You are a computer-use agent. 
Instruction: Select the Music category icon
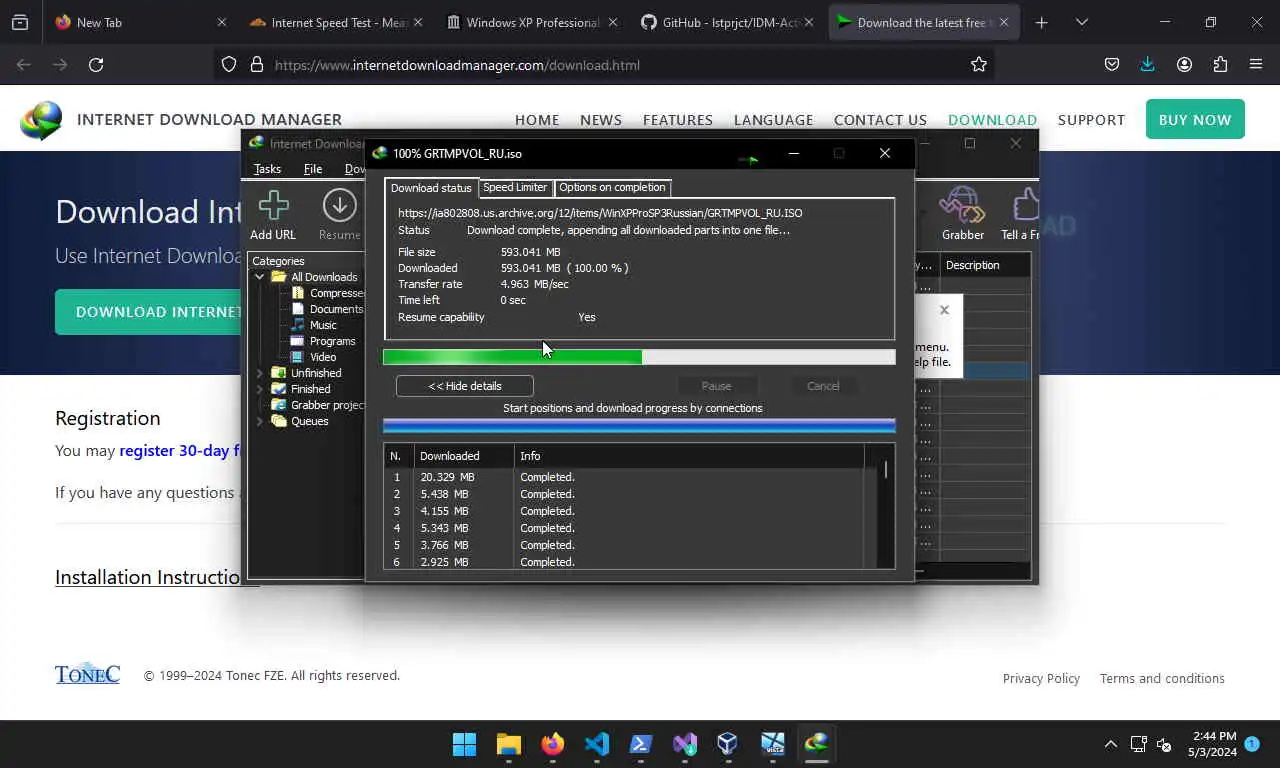[x=297, y=325]
